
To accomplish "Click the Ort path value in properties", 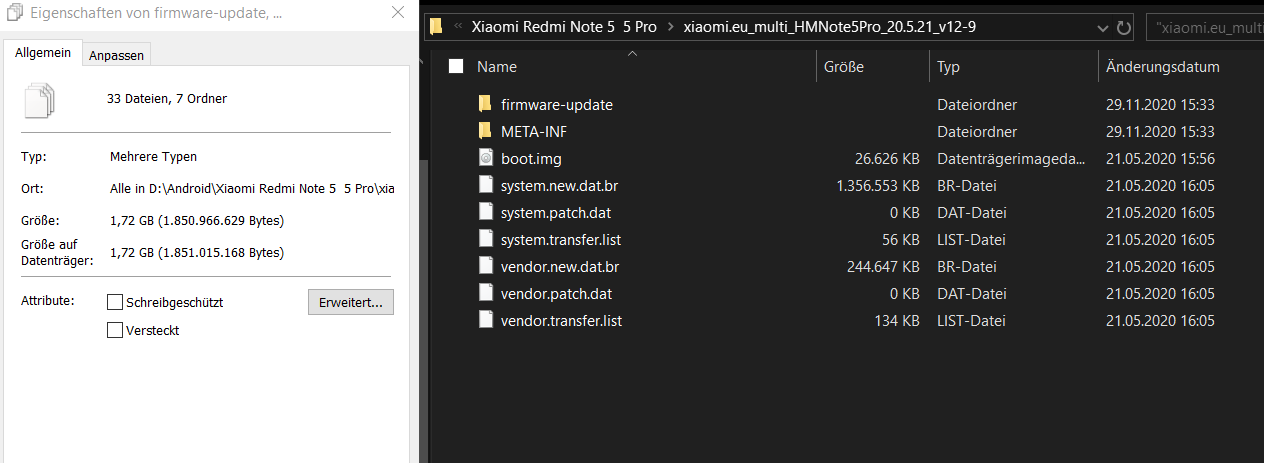I will pos(251,189).
